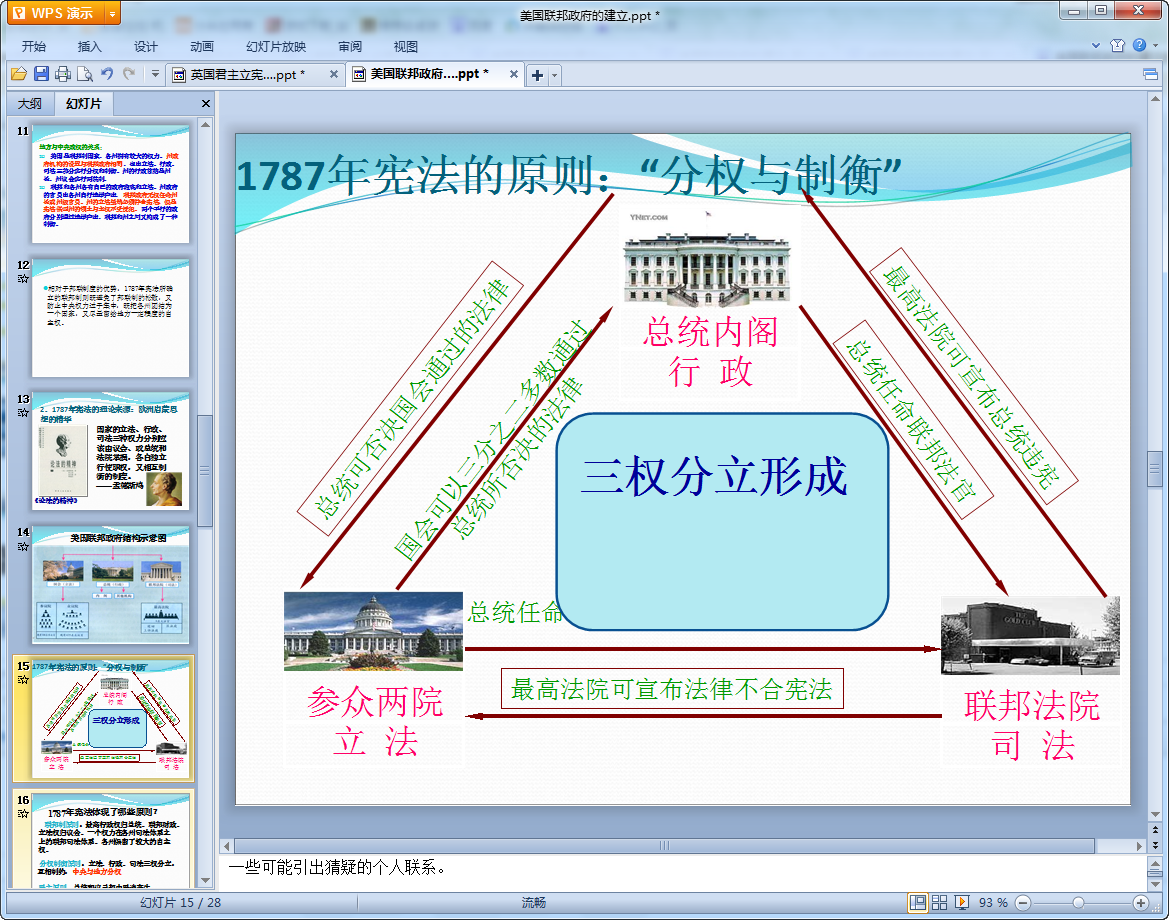Go to next slide double-arrow button

click(1156, 845)
